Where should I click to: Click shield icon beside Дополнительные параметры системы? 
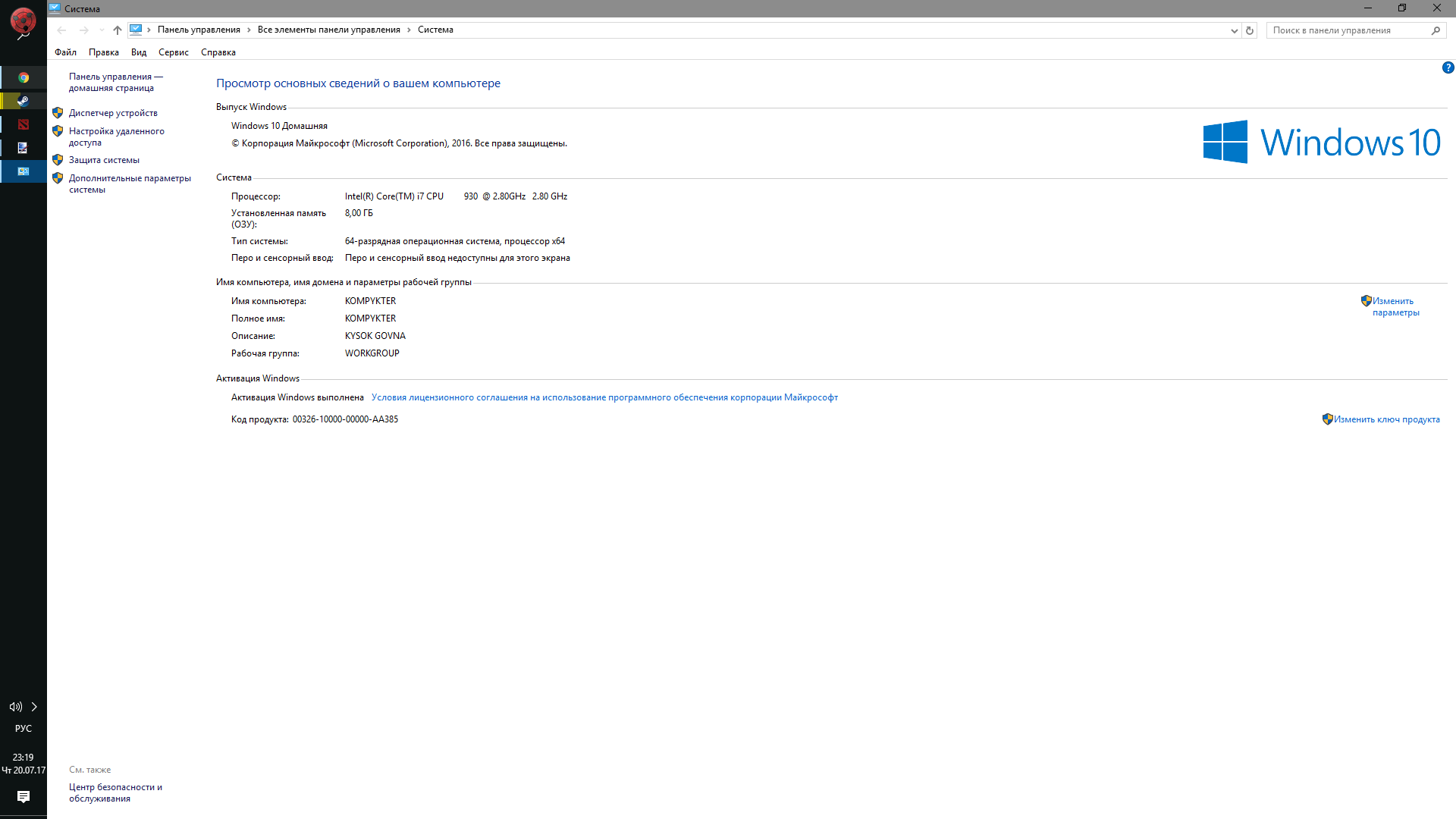(x=58, y=178)
